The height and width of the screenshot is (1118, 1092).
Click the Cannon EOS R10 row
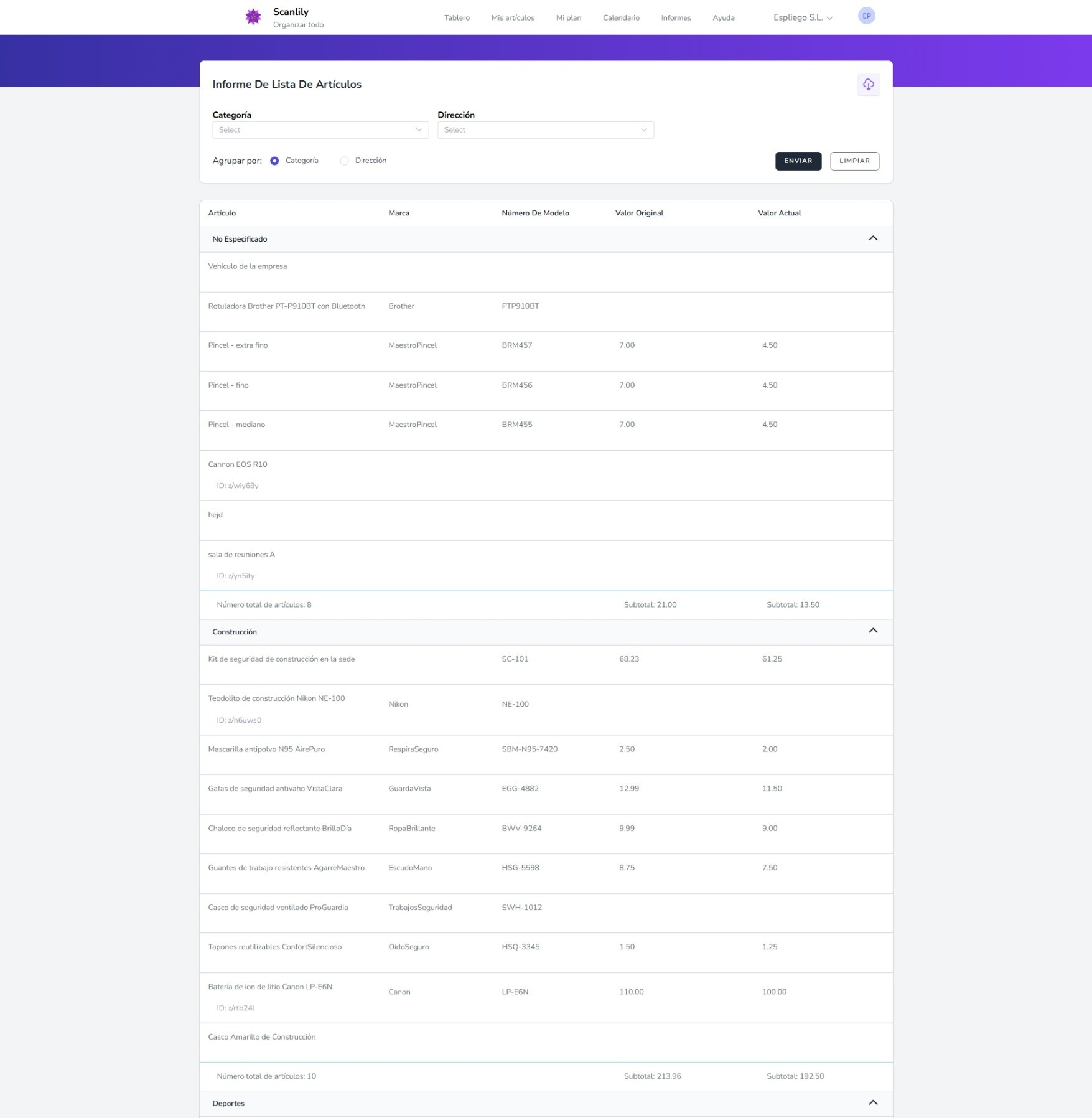coord(238,464)
